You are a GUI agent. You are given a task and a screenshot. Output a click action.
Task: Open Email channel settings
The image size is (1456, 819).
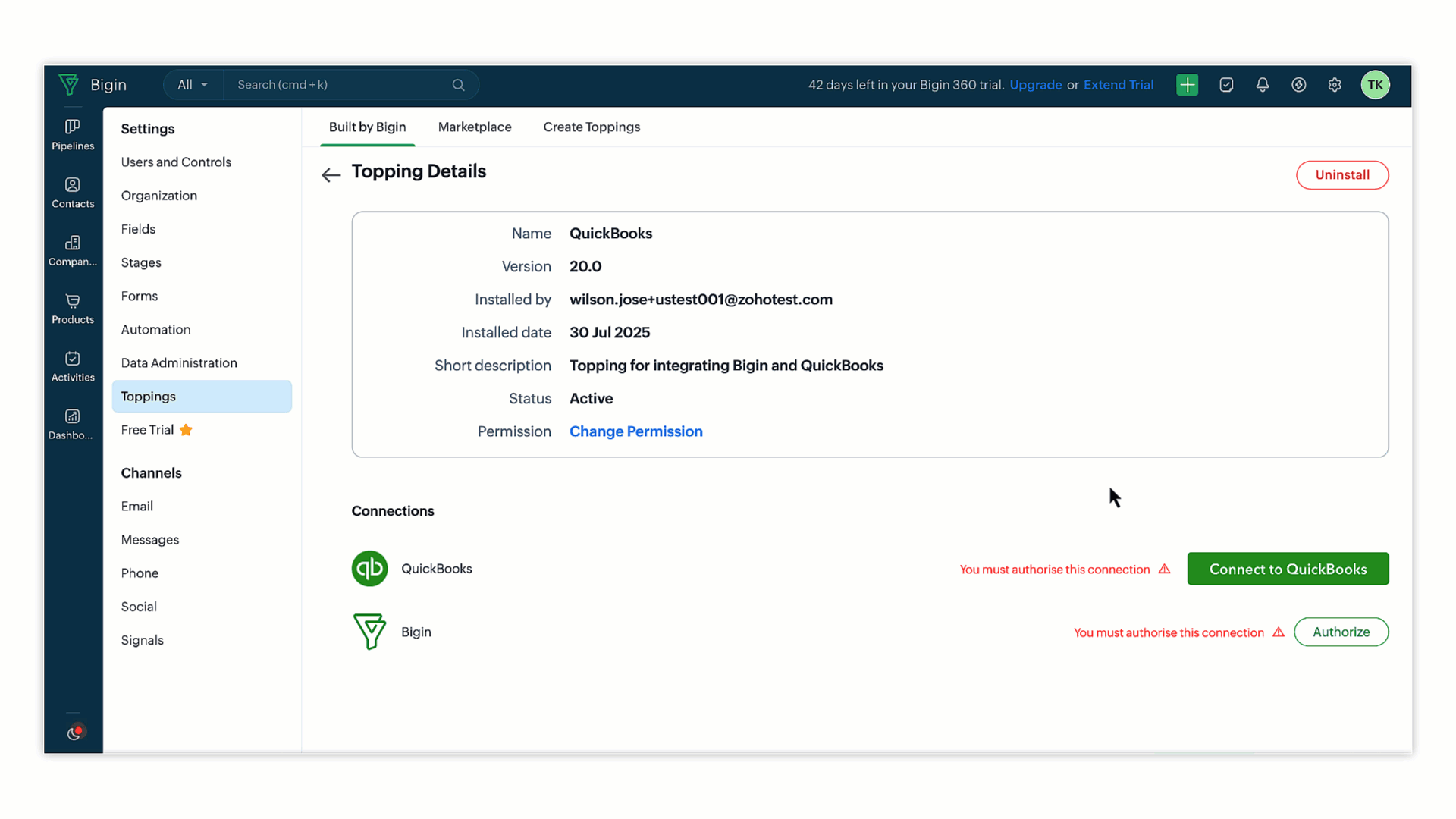(136, 506)
